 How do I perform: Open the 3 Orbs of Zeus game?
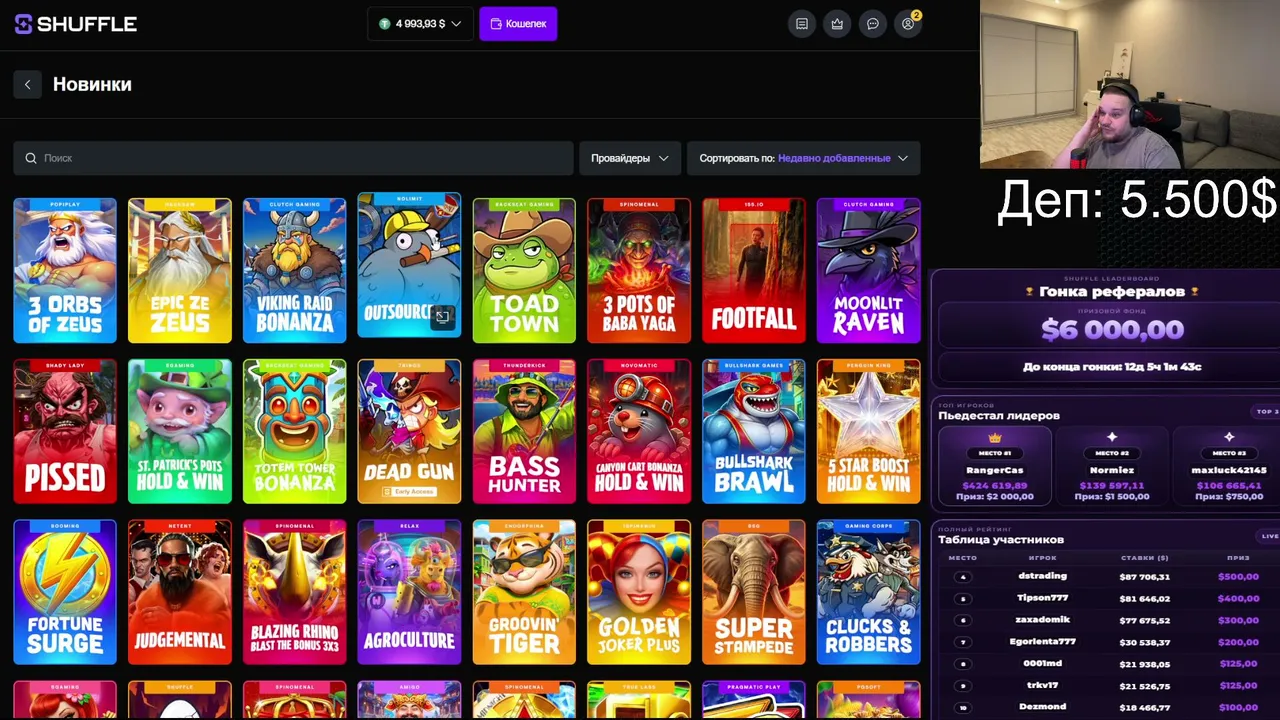click(x=65, y=271)
